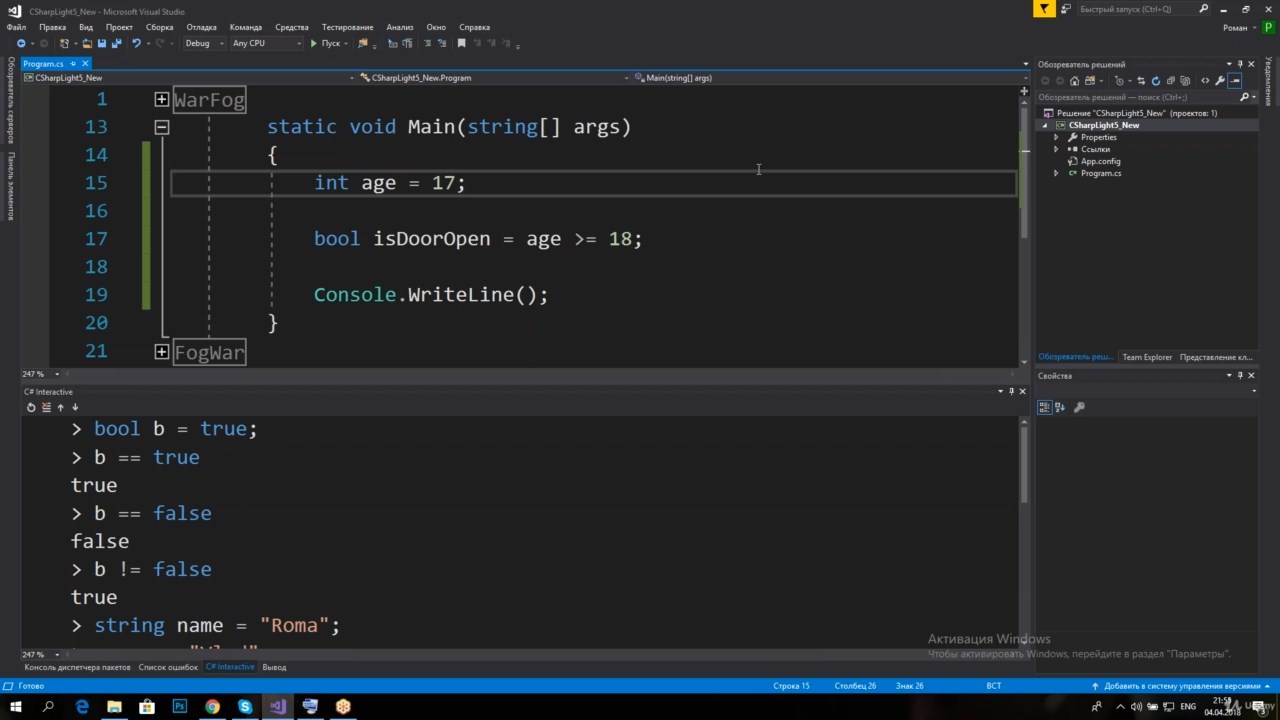1280x720 pixels.
Task: Switch to Список ошибок tab
Action: point(168,667)
